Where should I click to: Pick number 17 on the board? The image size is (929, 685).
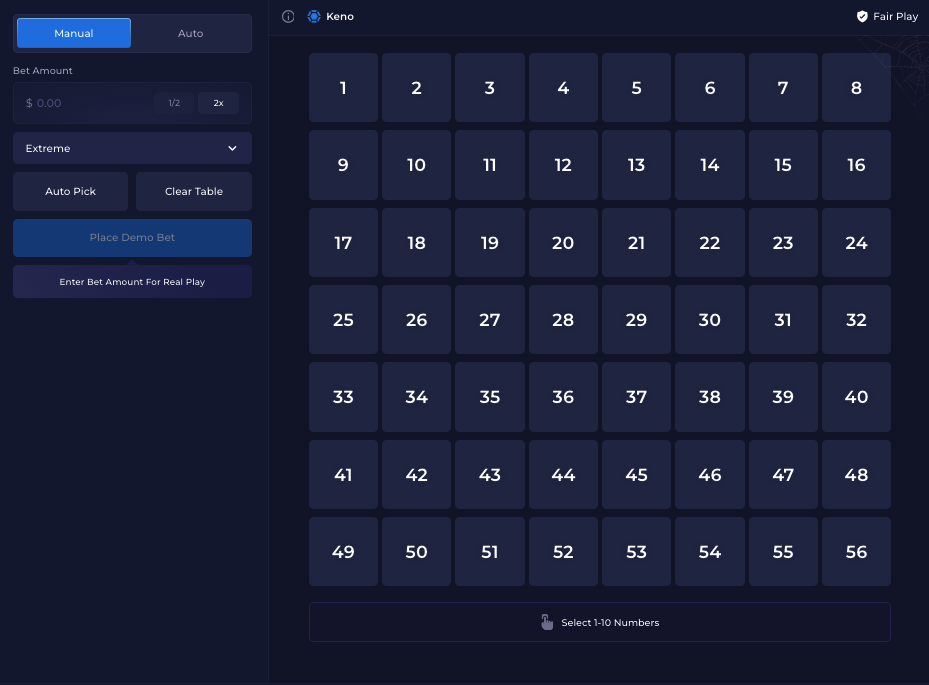[343, 242]
